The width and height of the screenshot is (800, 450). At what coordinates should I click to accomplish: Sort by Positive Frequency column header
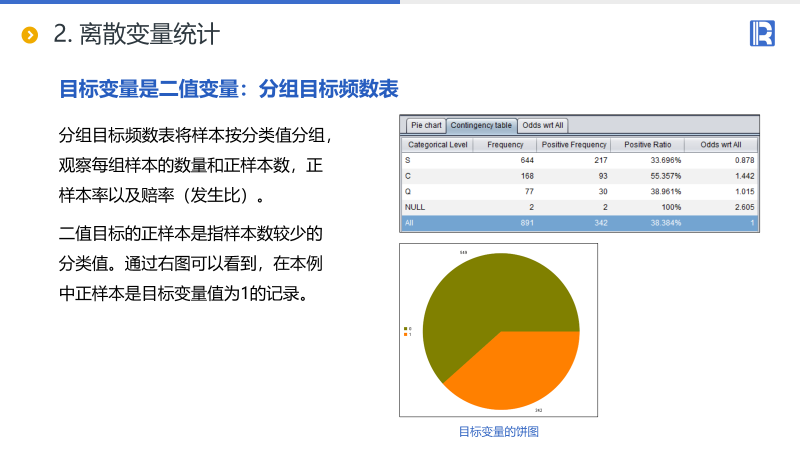(574, 145)
